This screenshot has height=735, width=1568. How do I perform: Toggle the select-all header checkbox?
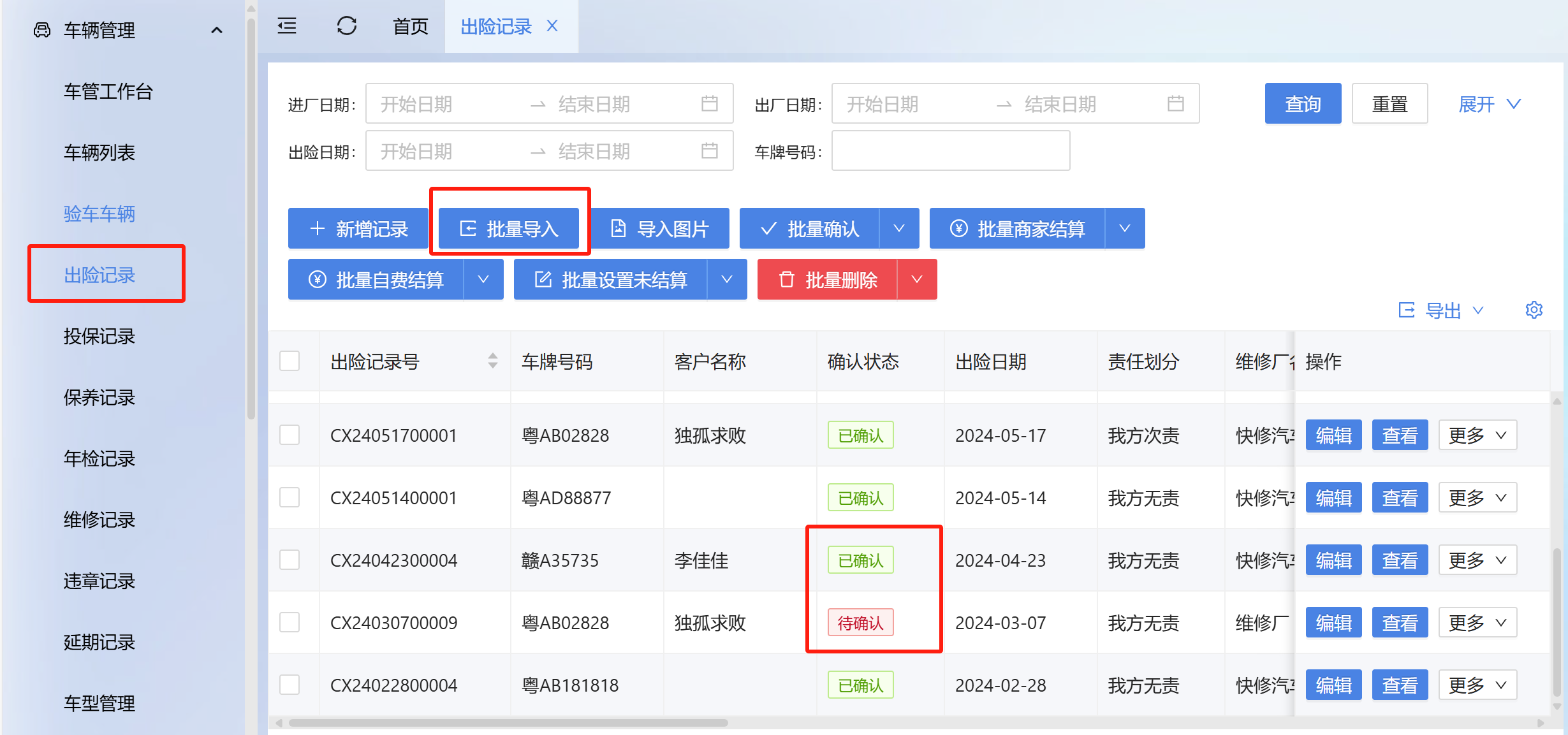[289, 361]
